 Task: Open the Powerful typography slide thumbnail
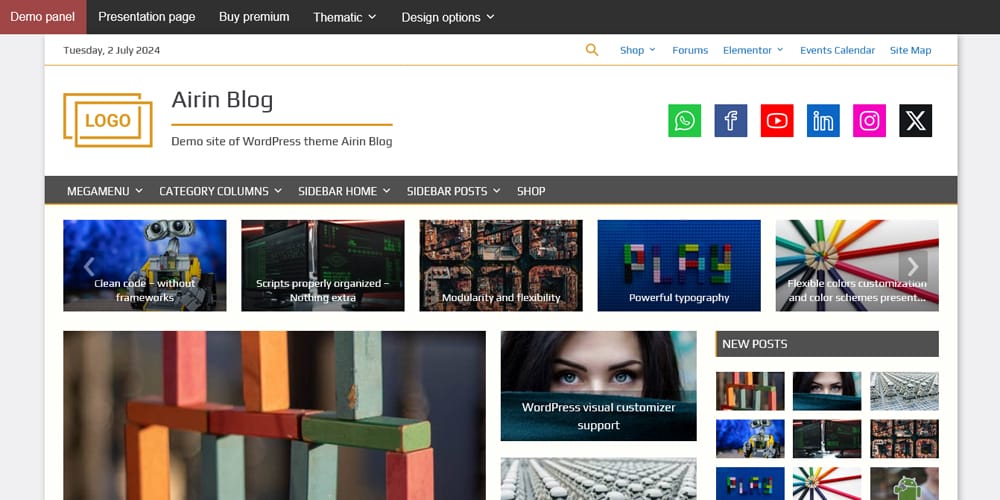(x=679, y=266)
